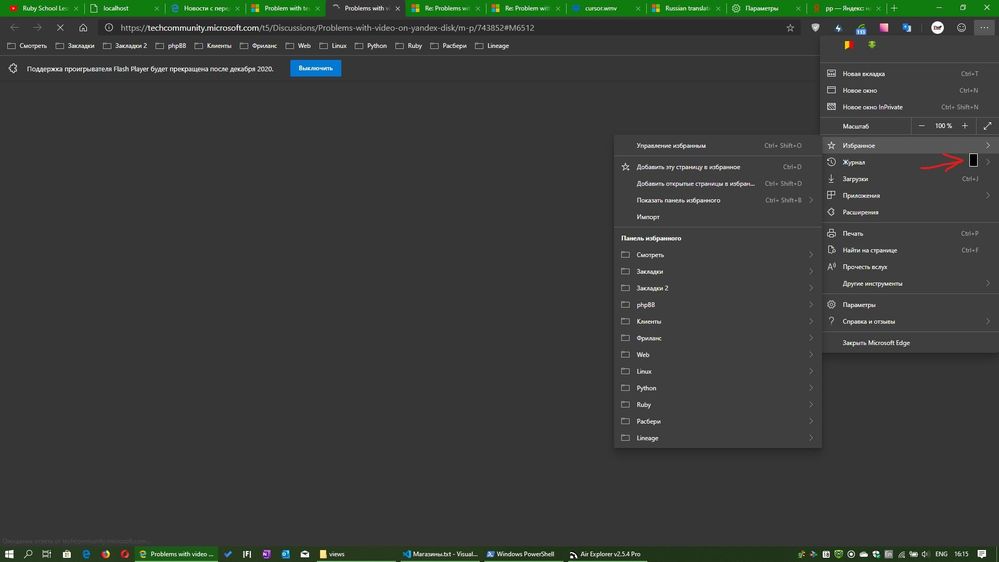Open Mail app from taskbar
999x562 pixels.
(305, 554)
